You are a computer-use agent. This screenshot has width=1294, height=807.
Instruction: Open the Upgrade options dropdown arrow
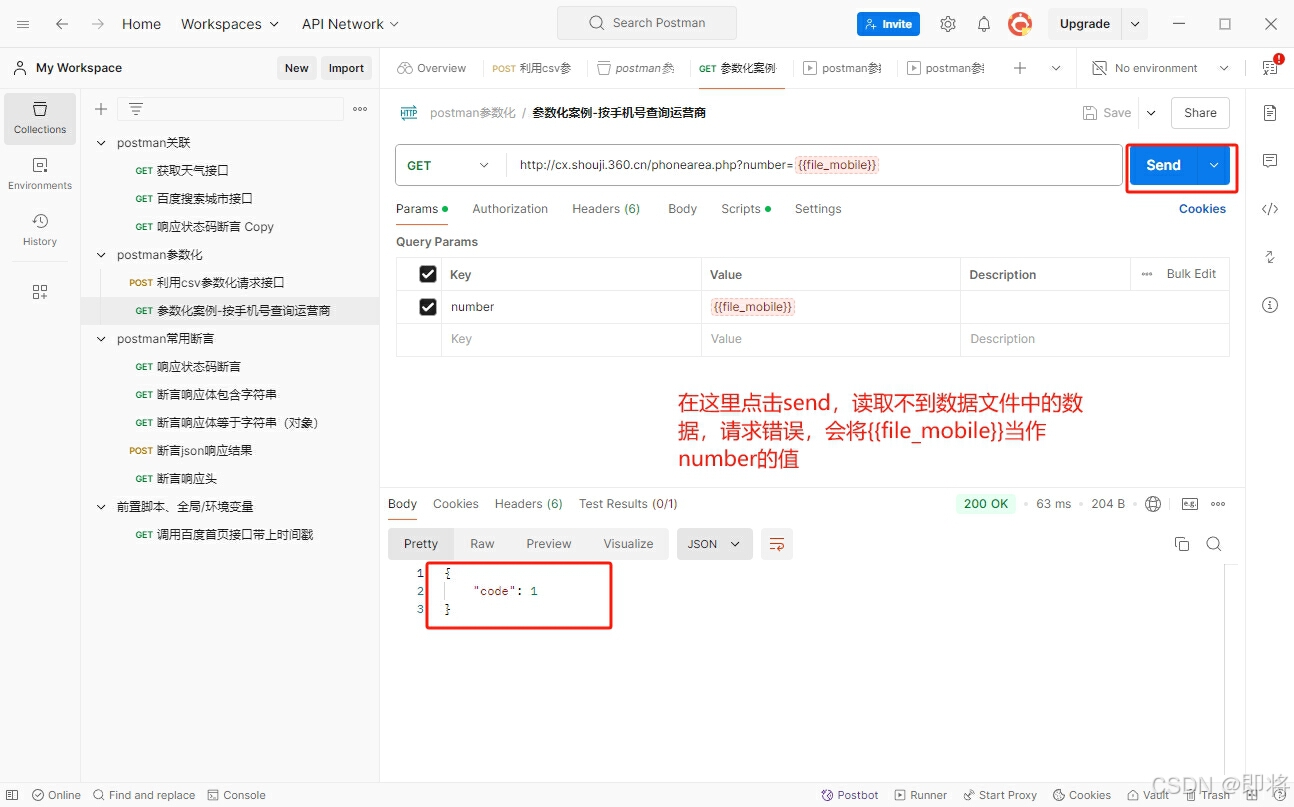[x=1135, y=24]
